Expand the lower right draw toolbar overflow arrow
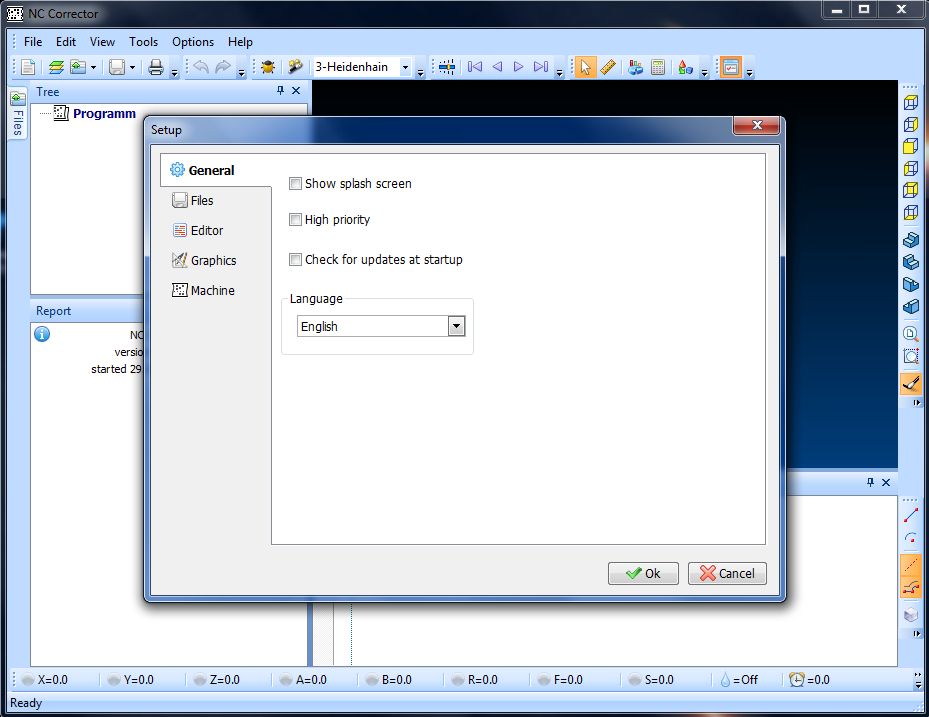 (x=917, y=633)
